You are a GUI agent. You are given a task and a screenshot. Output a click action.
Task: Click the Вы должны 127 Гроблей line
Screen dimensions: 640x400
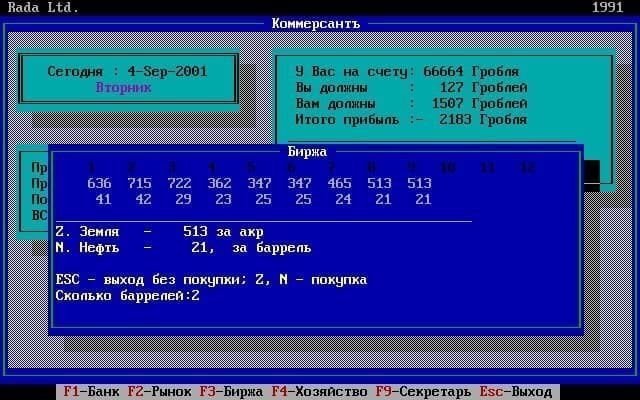(410, 87)
